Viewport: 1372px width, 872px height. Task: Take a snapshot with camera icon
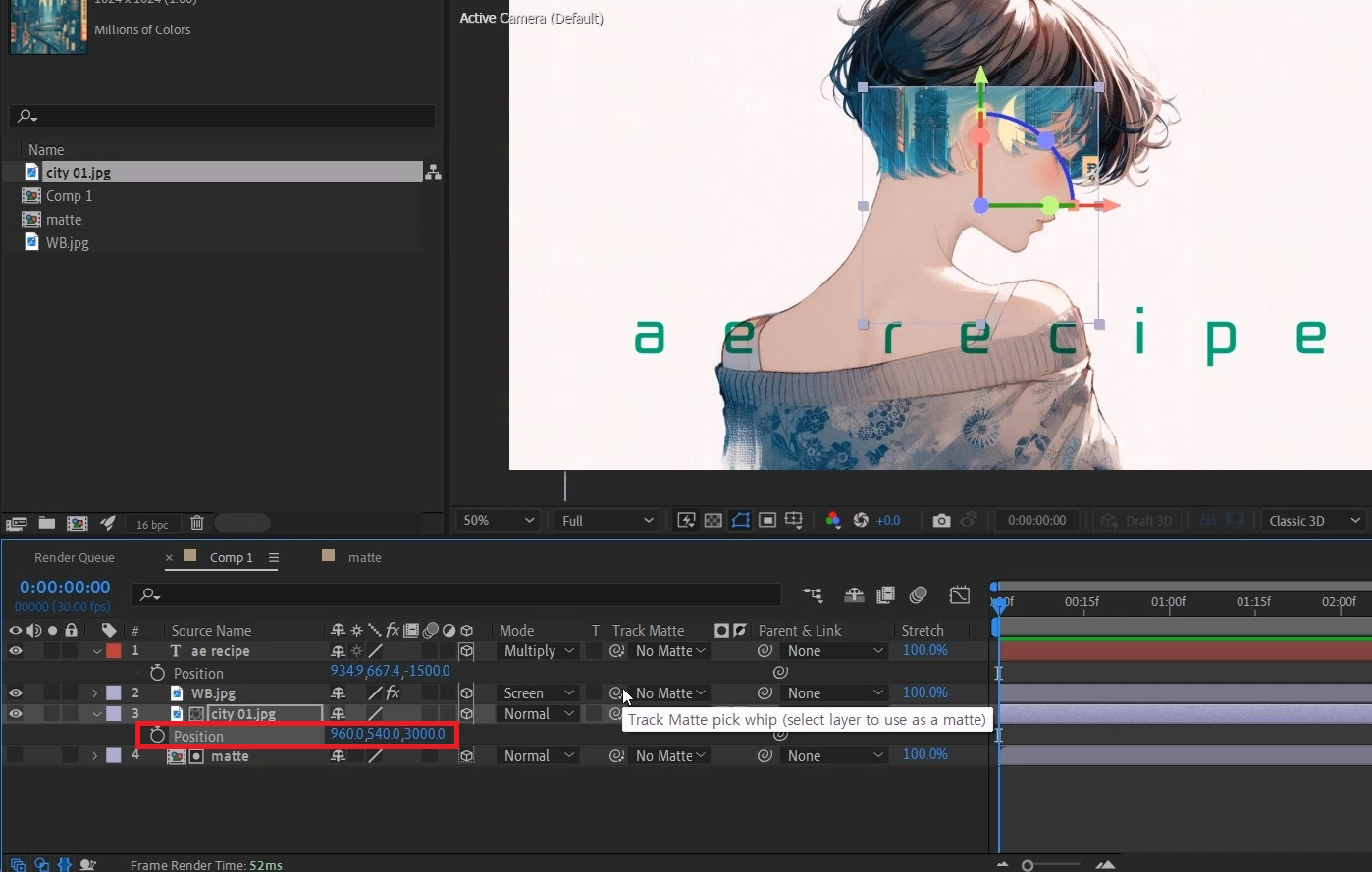click(941, 521)
